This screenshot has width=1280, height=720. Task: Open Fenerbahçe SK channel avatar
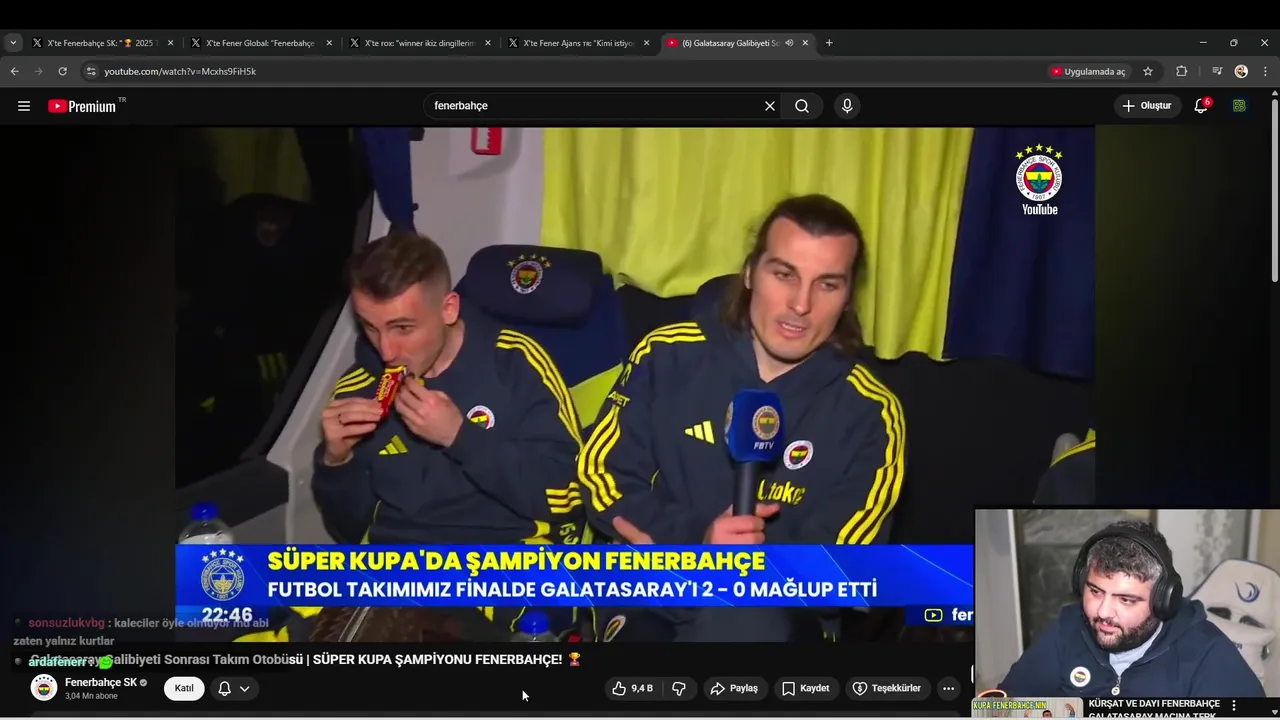(44, 688)
